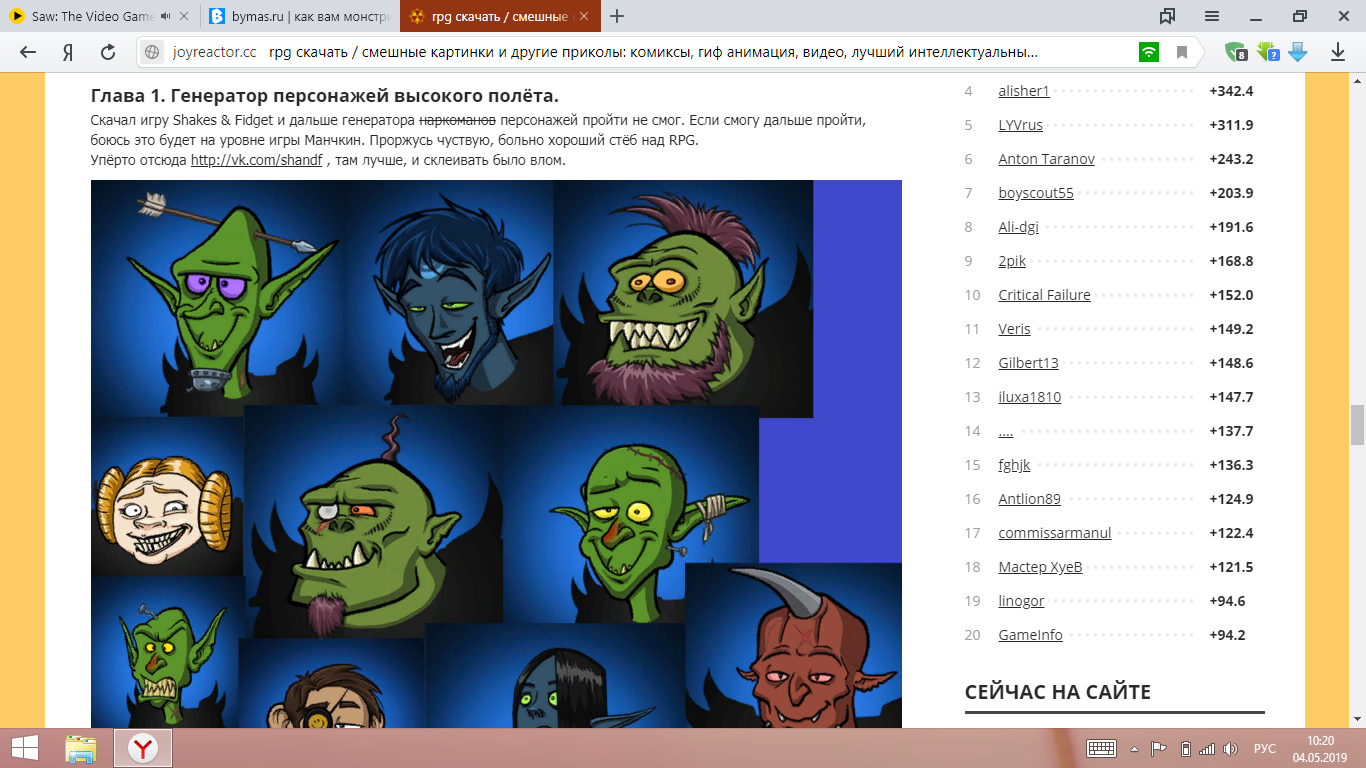Open the browser hamburger menu
The width and height of the screenshot is (1366, 768).
[1212, 16]
